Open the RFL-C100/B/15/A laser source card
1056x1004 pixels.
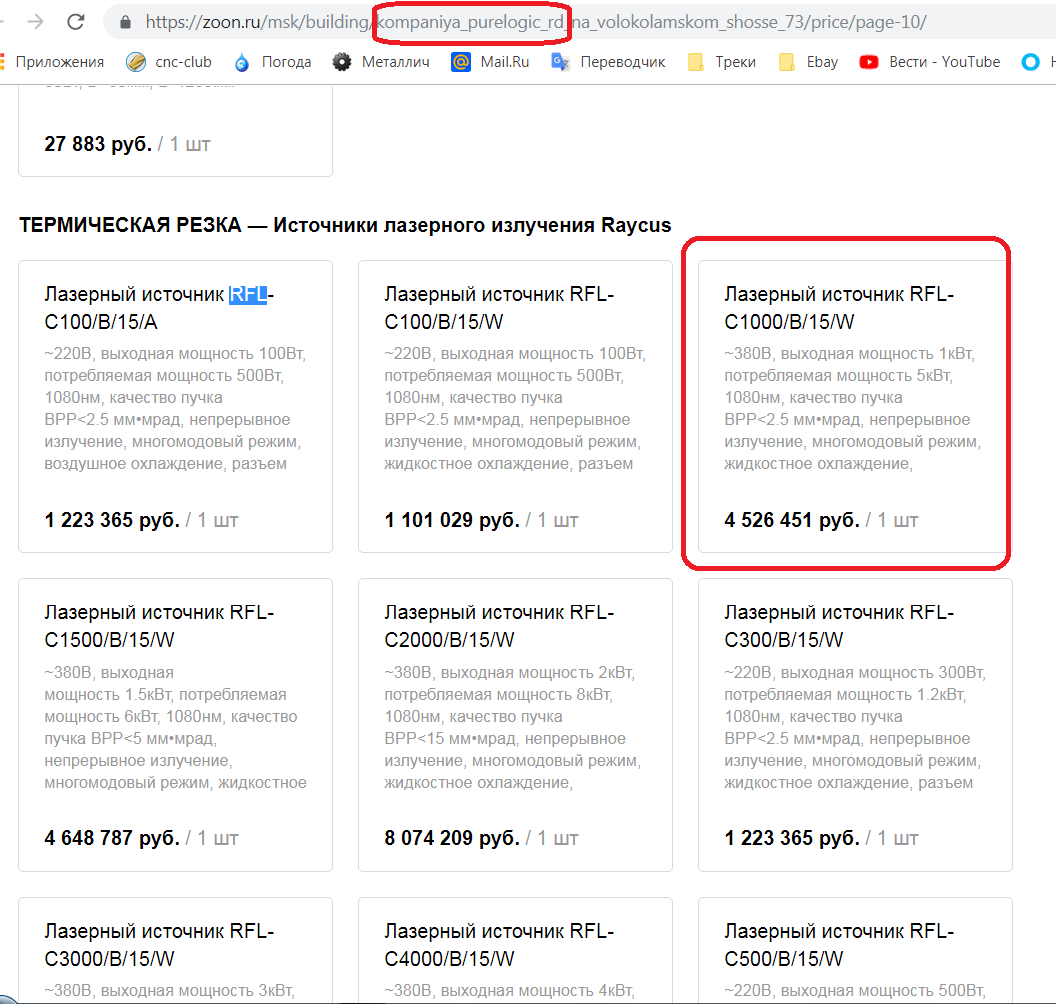[175, 407]
